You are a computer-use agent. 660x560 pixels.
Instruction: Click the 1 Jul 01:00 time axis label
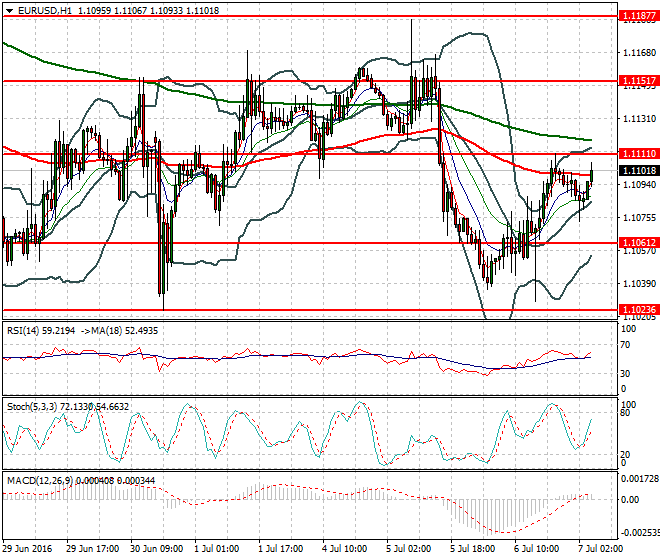click(216, 549)
